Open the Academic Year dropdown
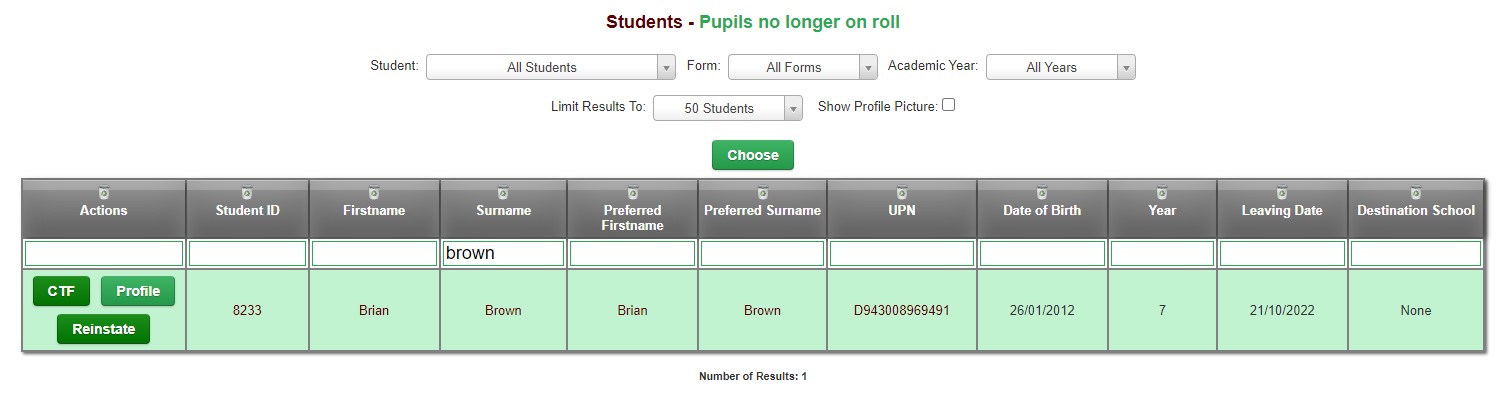1506x399 pixels. [1061, 67]
